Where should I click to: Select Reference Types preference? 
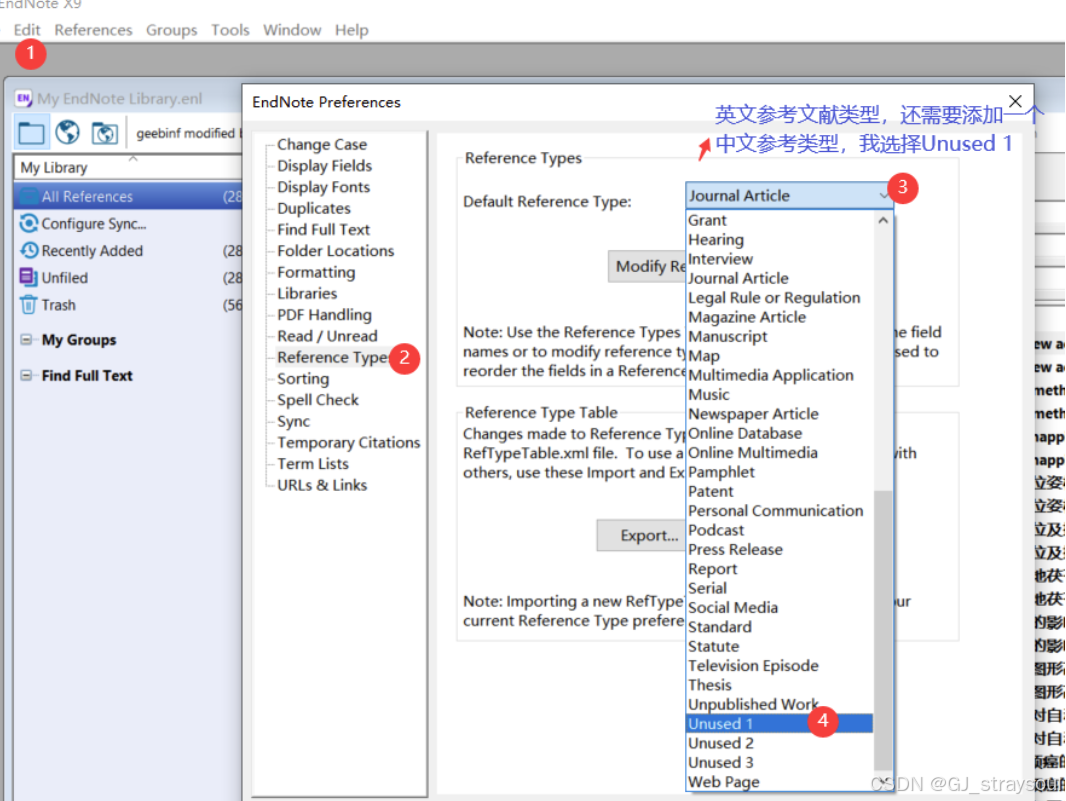(333, 357)
